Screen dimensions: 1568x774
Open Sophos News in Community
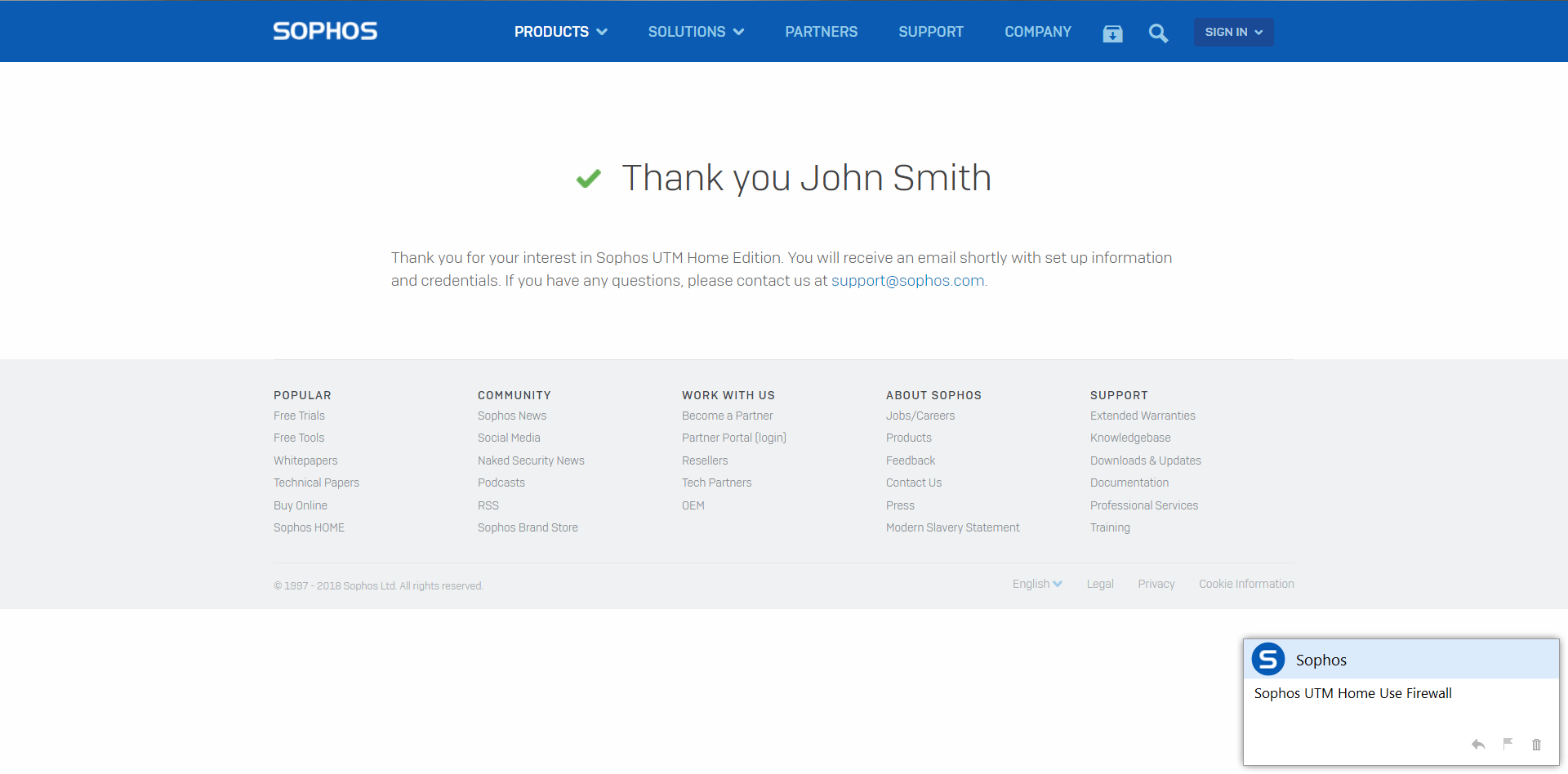coord(512,416)
